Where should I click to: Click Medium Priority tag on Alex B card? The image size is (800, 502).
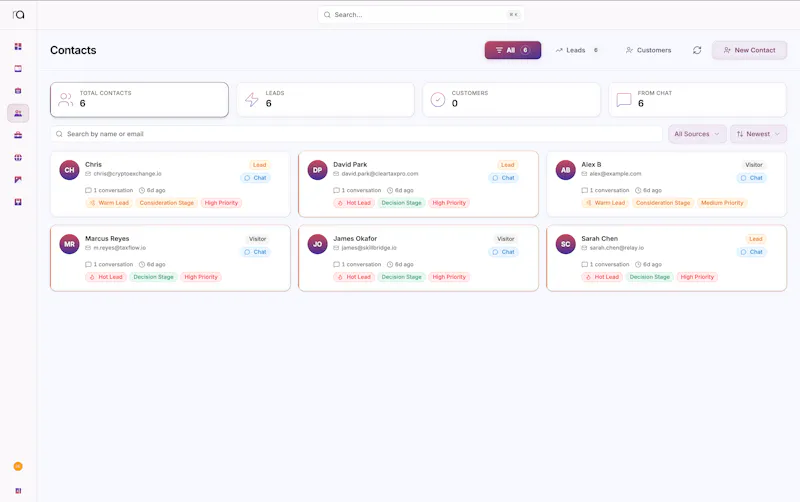(x=722, y=203)
